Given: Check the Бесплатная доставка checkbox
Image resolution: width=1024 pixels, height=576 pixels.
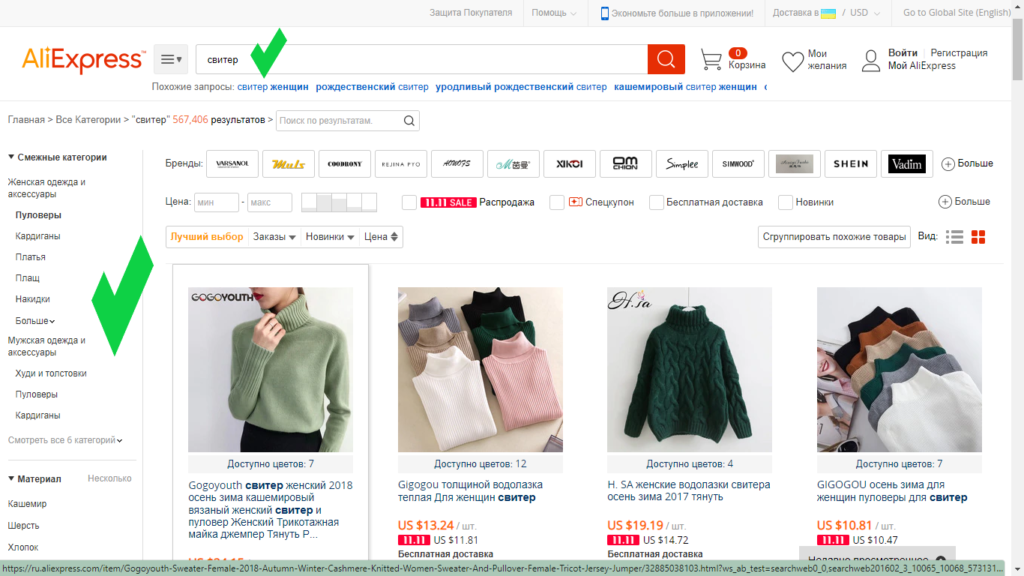Looking at the screenshot, I should pos(657,202).
